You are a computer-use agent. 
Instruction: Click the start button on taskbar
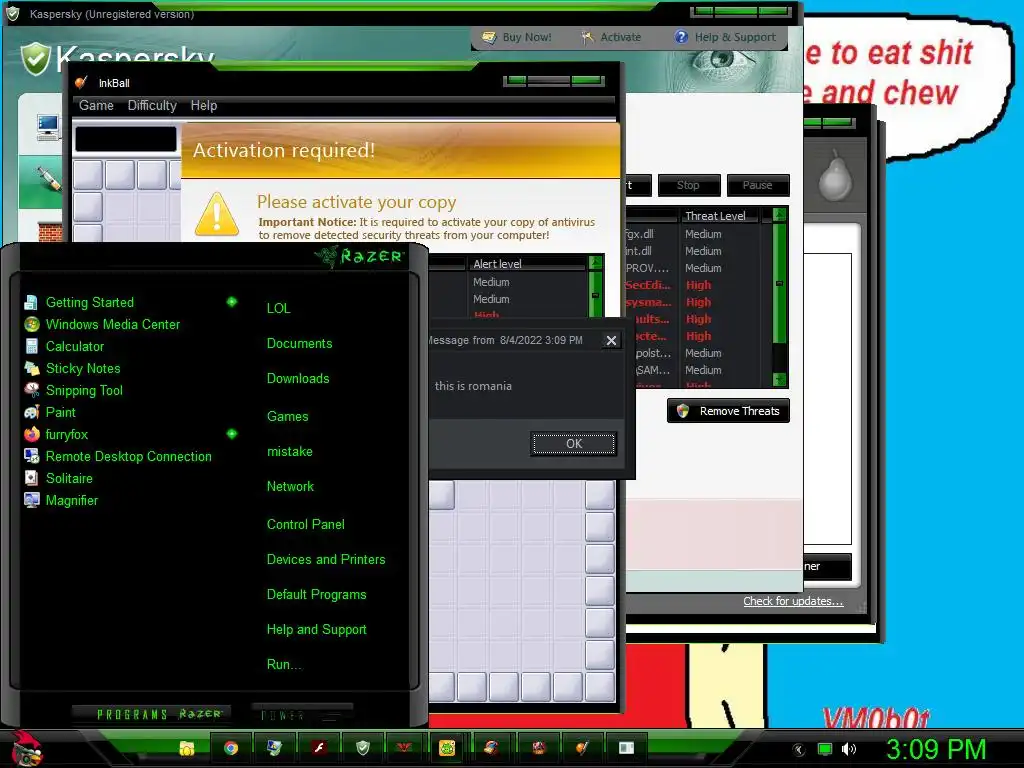(25, 748)
